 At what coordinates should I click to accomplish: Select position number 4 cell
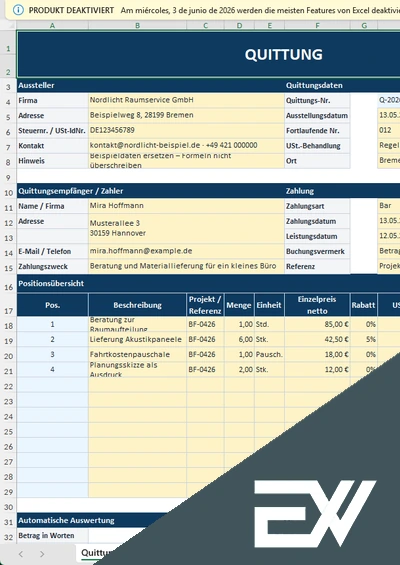pyautogui.click(x=52, y=370)
